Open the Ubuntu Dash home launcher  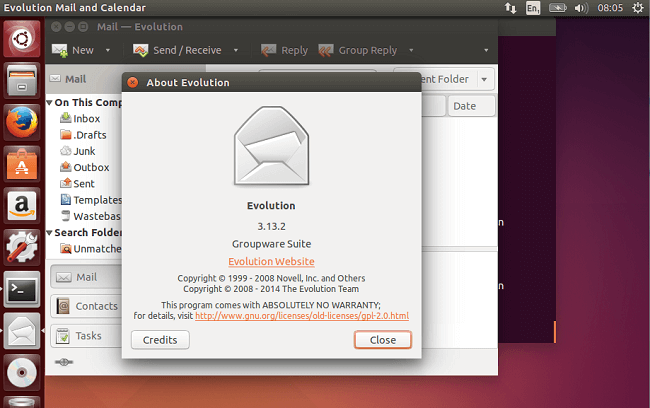(22, 39)
